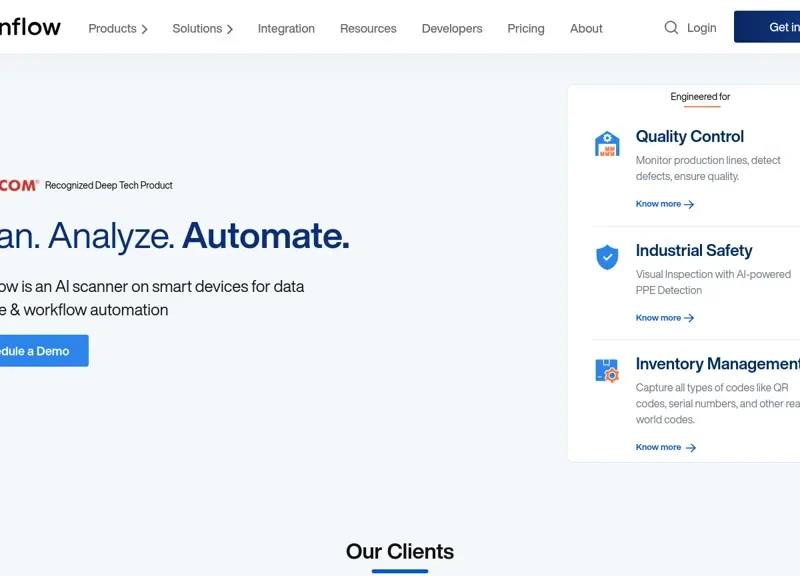800x576 pixels.
Task: Expand the Solutions dropdown
Action: point(202,29)
